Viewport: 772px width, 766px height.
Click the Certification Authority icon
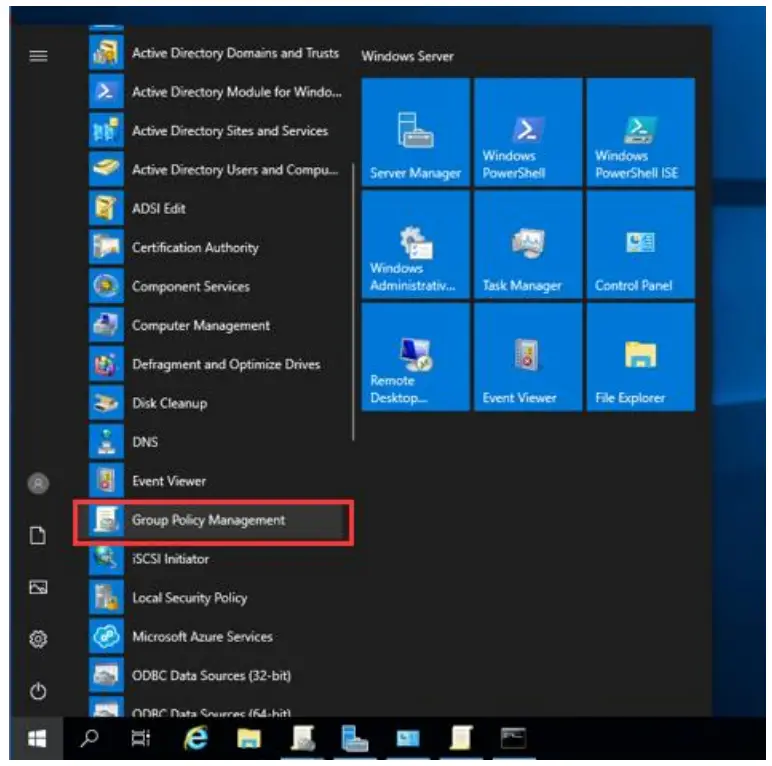tap(106, 247)
